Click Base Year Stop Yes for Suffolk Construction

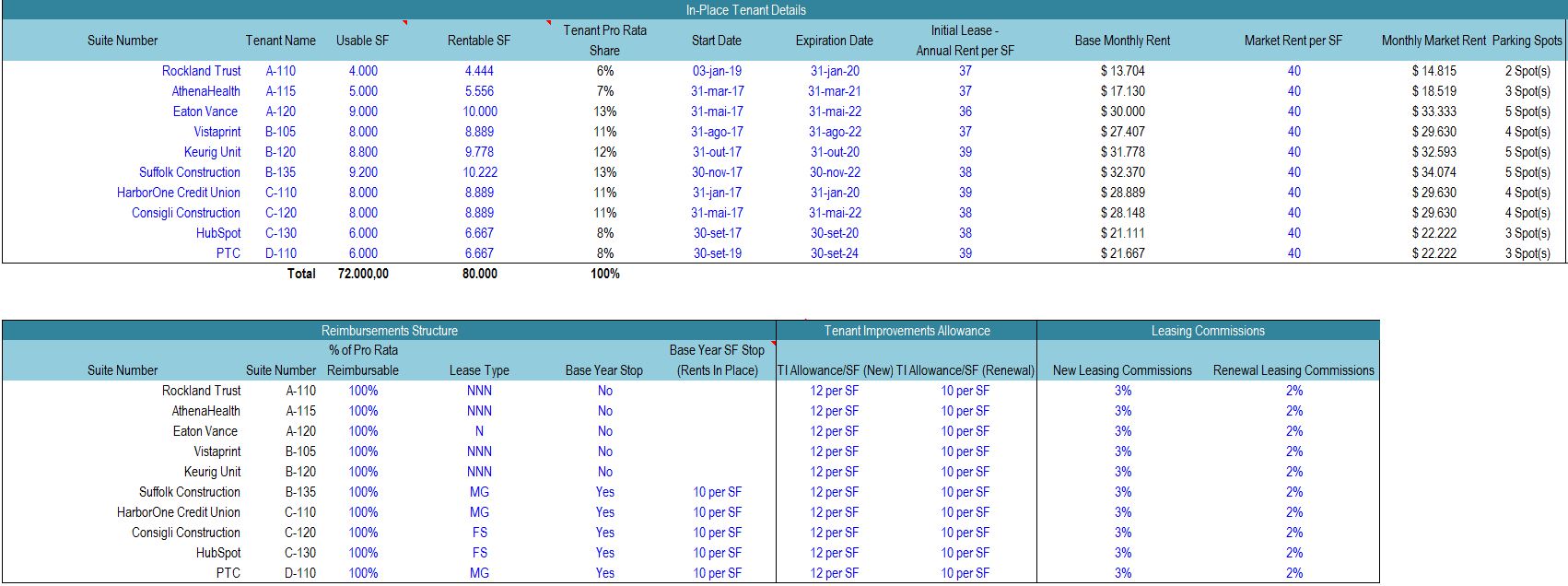[604, 492]
